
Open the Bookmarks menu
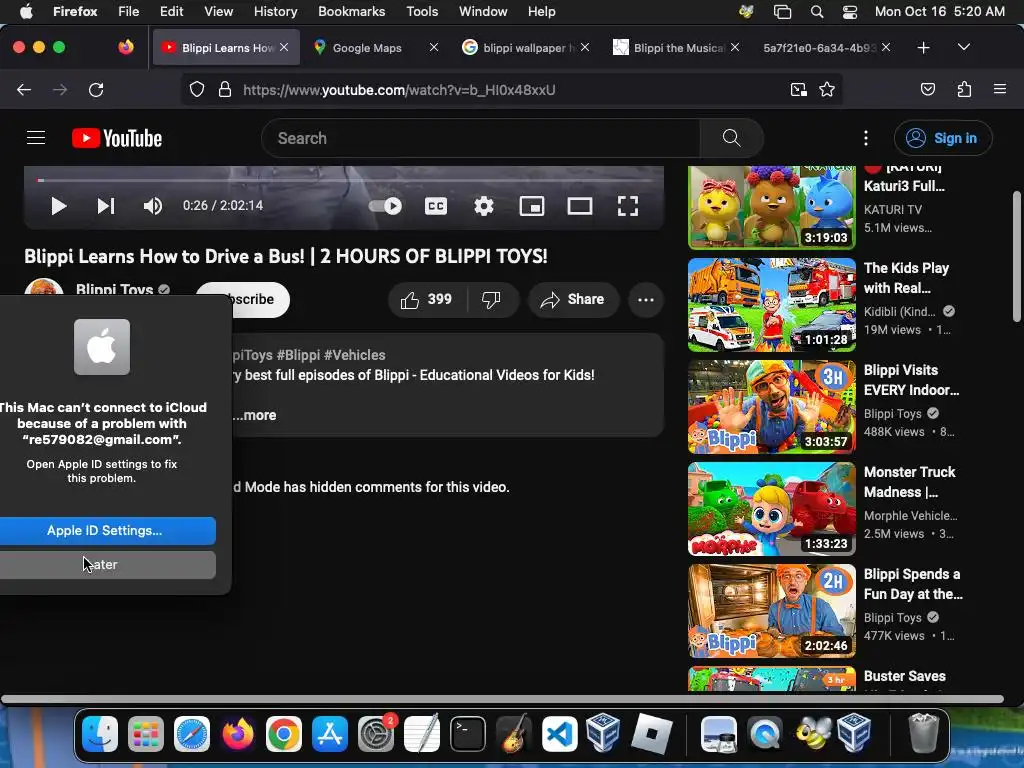pyautogui.click(x=351, y=11)
